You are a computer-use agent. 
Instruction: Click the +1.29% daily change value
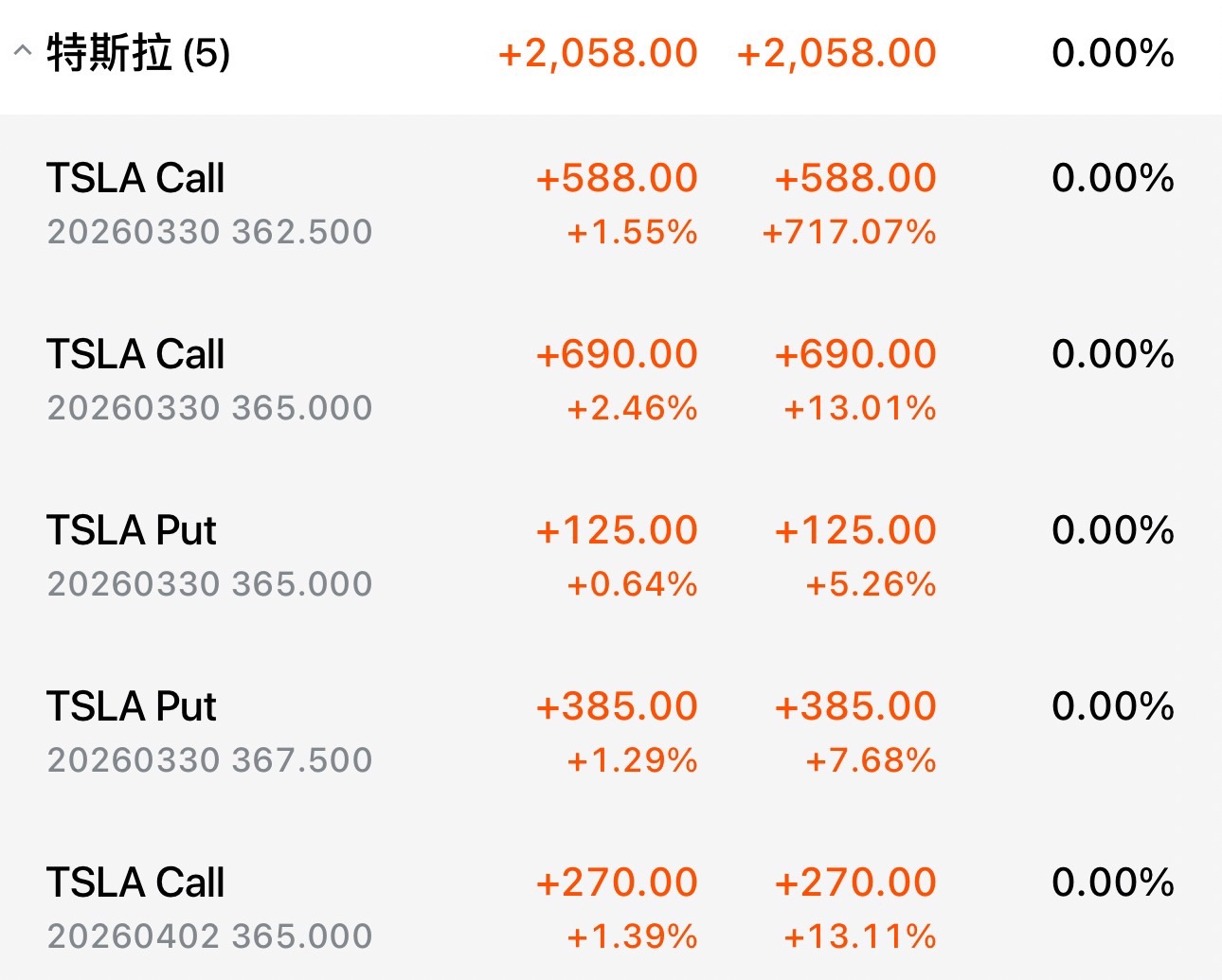(x=632, y=760)
